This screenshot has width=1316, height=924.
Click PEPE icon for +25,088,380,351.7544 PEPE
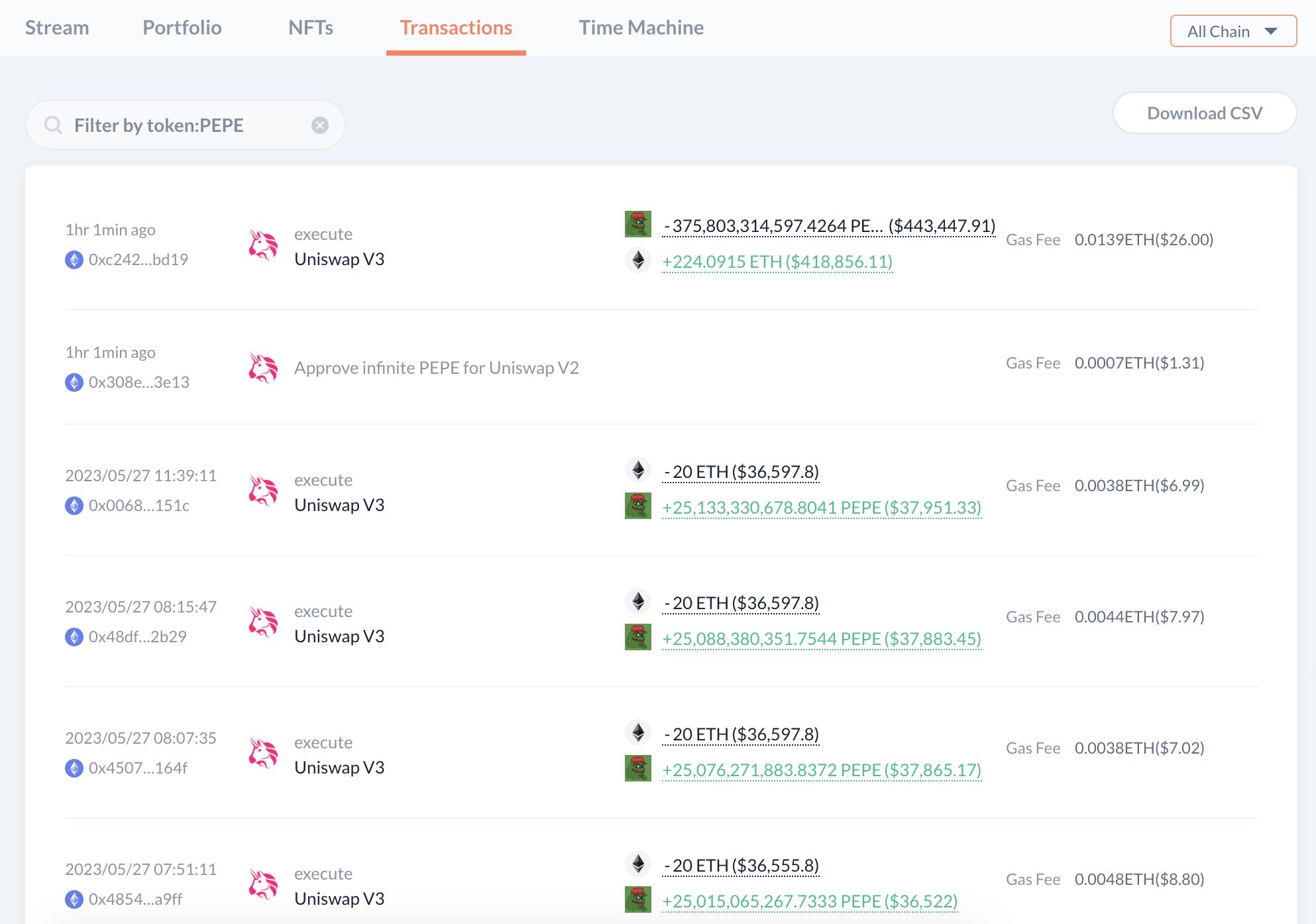(638, 637)
